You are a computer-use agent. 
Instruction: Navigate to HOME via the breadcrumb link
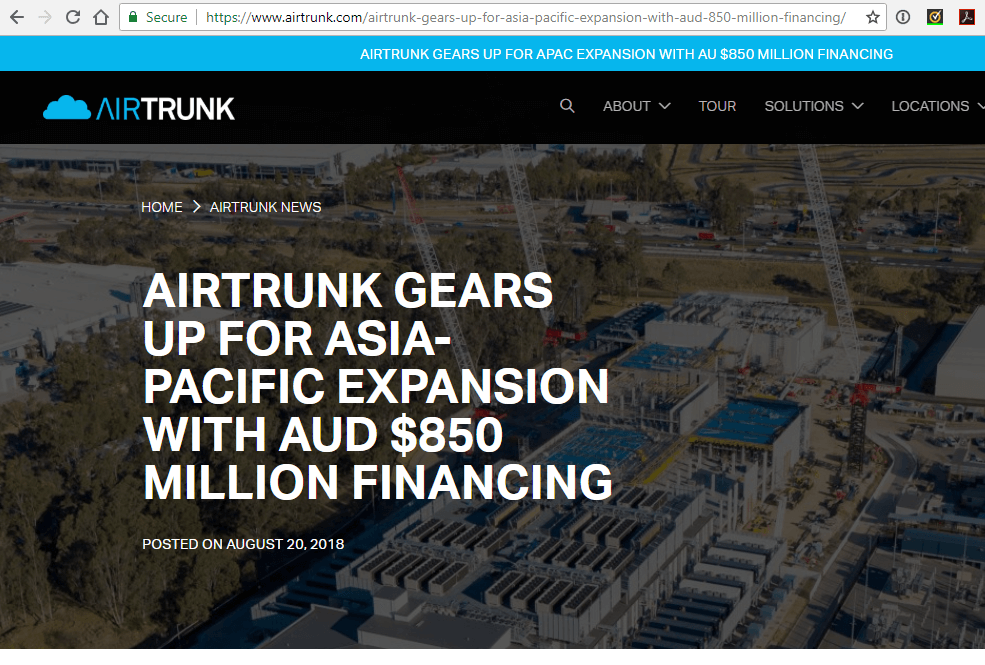pyautogui.click(x=162, y=207)
